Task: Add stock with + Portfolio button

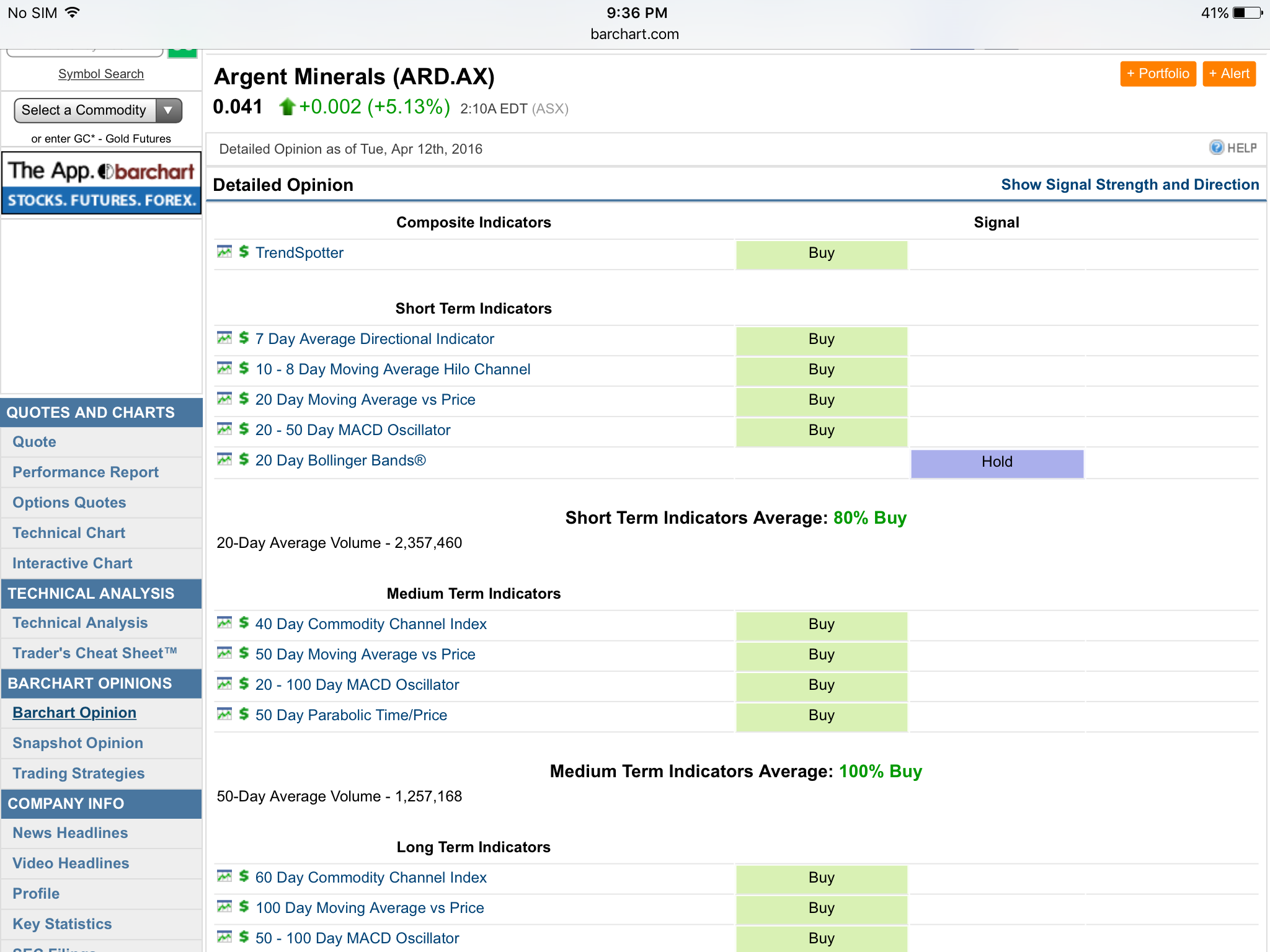Action: (x=1158, y=74)
